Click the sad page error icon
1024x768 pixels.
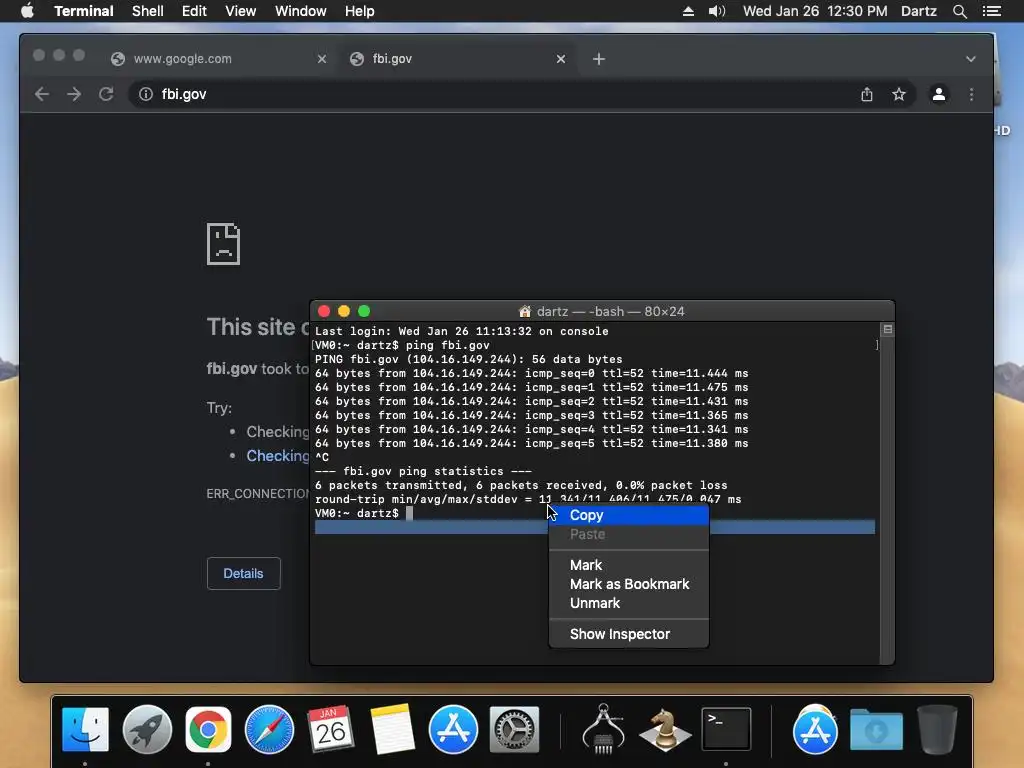223,244
